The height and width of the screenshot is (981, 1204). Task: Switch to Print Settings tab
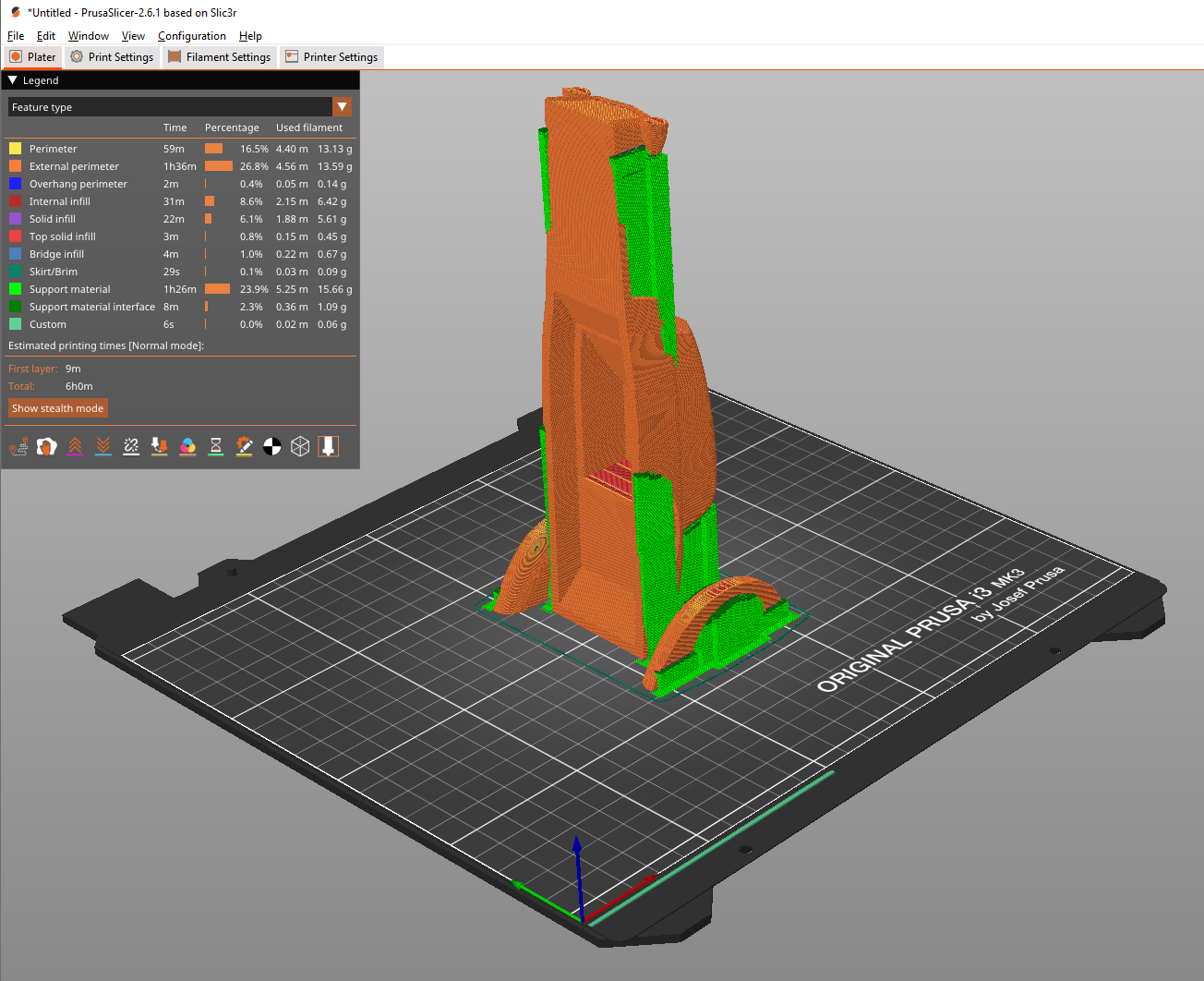coord(112,57)
